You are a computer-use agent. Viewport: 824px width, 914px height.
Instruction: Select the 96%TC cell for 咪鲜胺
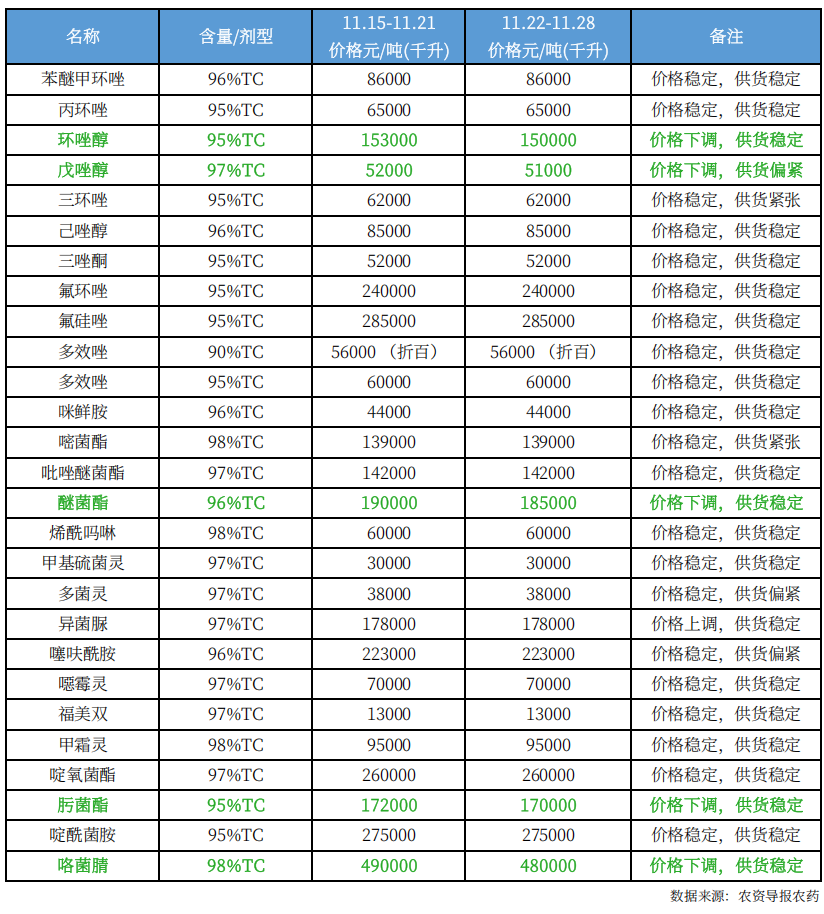pos(235,412)
